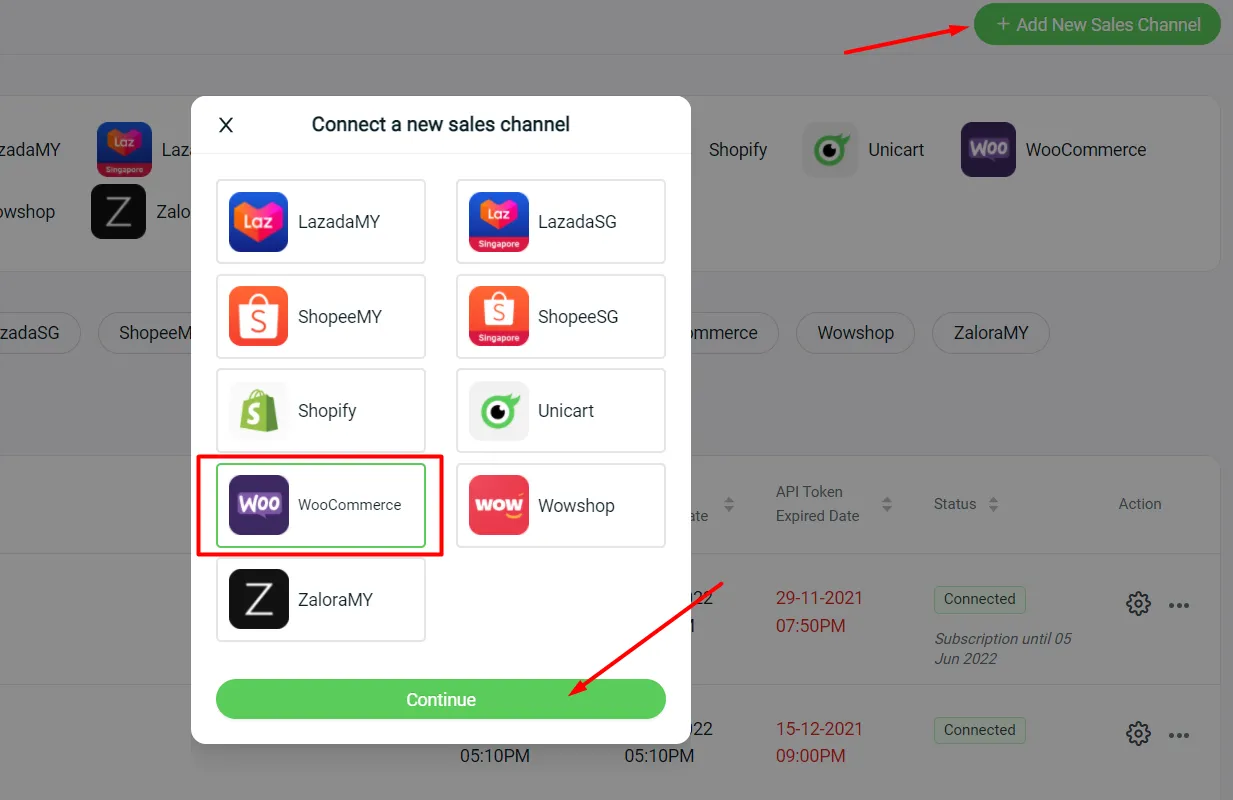Image resolution: width=1233 pixels, height=800 pixels.
Task: Pick the ShopeeMY shopping bag icon
Action: [x=259, y=316]
